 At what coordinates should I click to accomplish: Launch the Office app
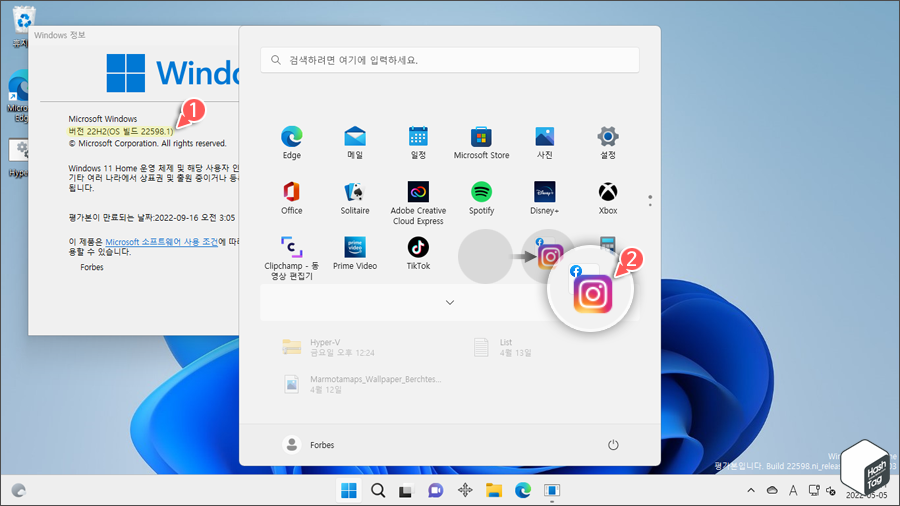tap(292, 198)
